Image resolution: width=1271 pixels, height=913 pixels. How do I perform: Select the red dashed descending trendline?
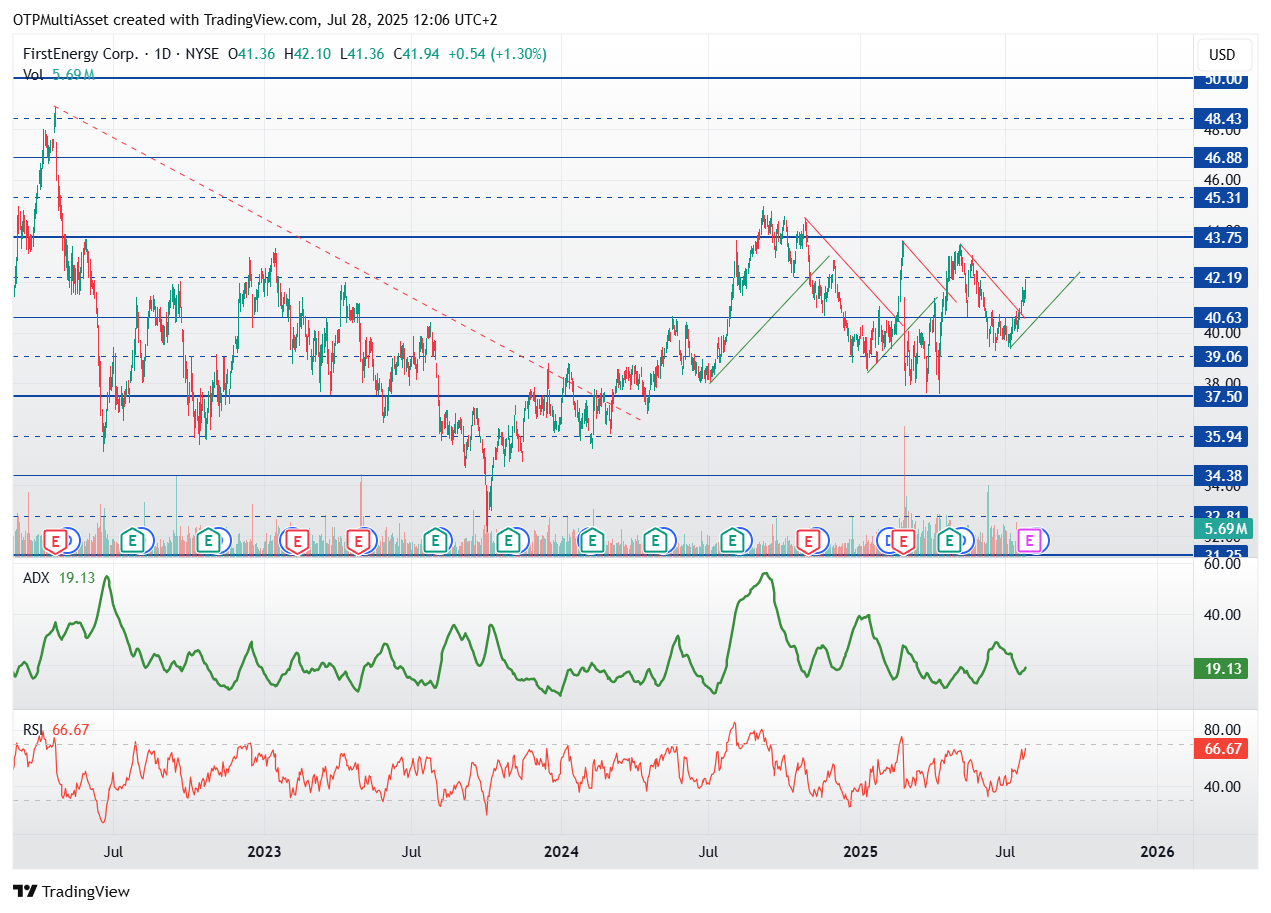(347, 262)
